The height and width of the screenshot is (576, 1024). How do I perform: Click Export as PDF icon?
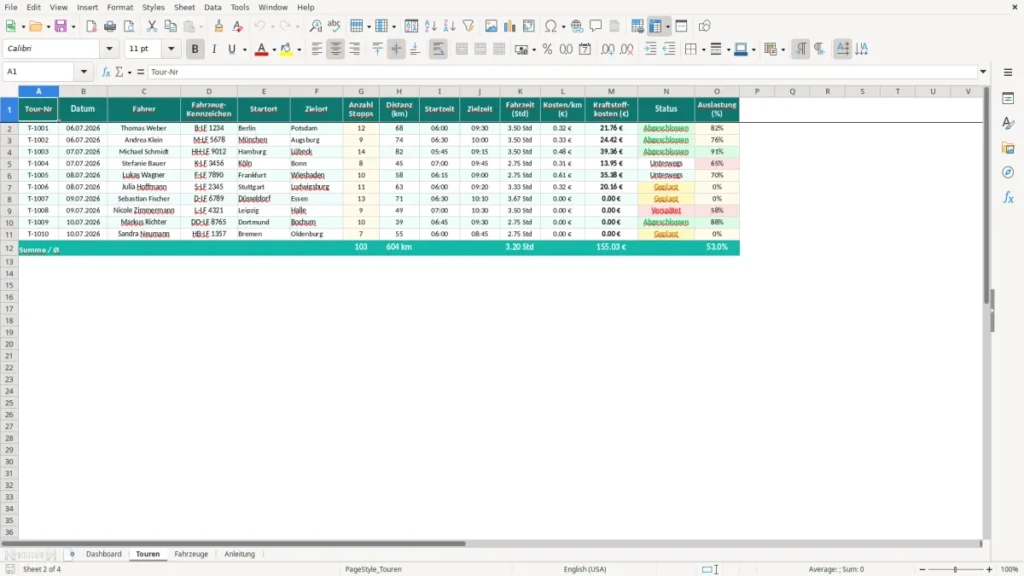91,26
